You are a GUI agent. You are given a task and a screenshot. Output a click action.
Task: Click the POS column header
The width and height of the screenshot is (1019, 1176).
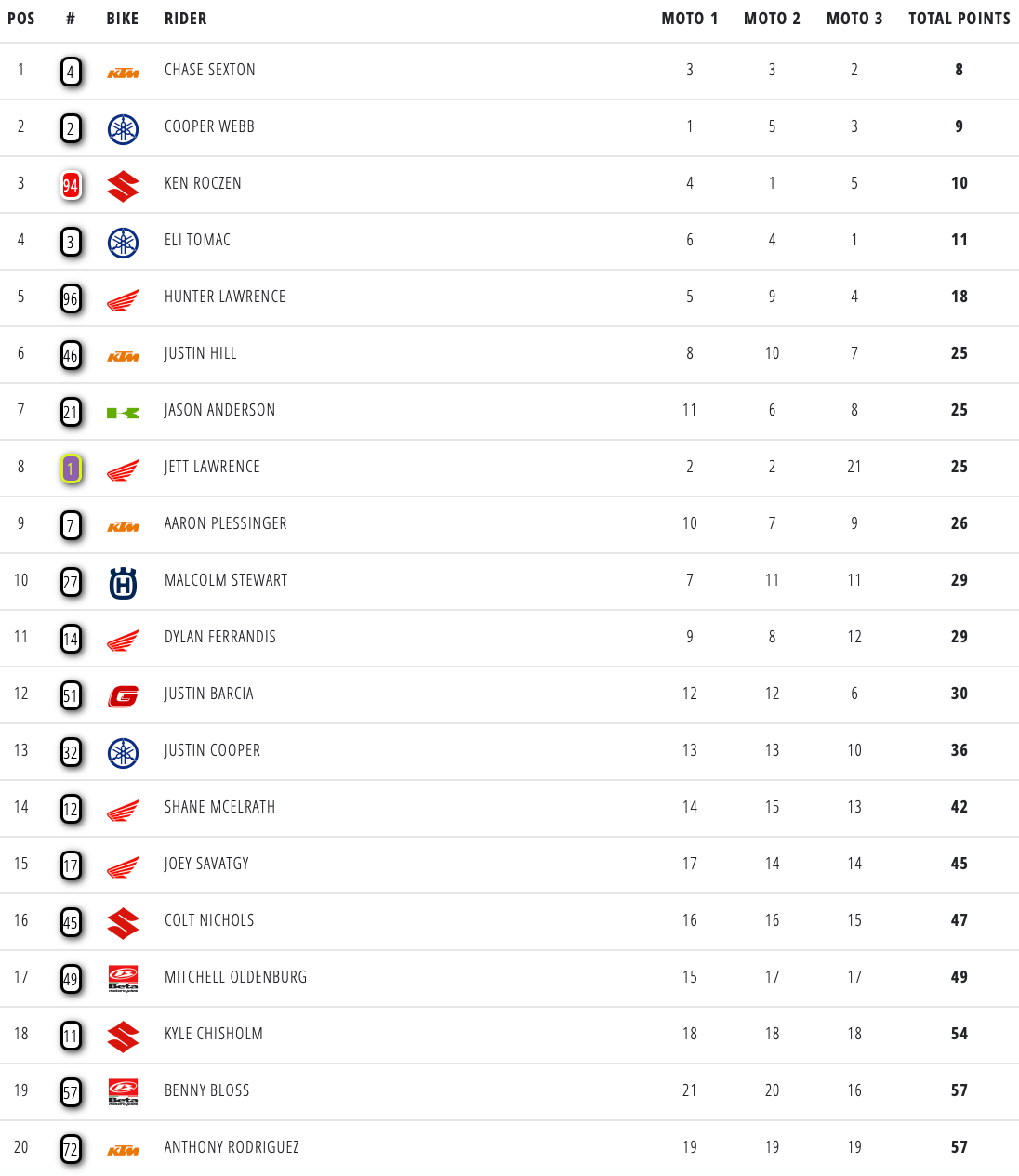coord(21,19)
